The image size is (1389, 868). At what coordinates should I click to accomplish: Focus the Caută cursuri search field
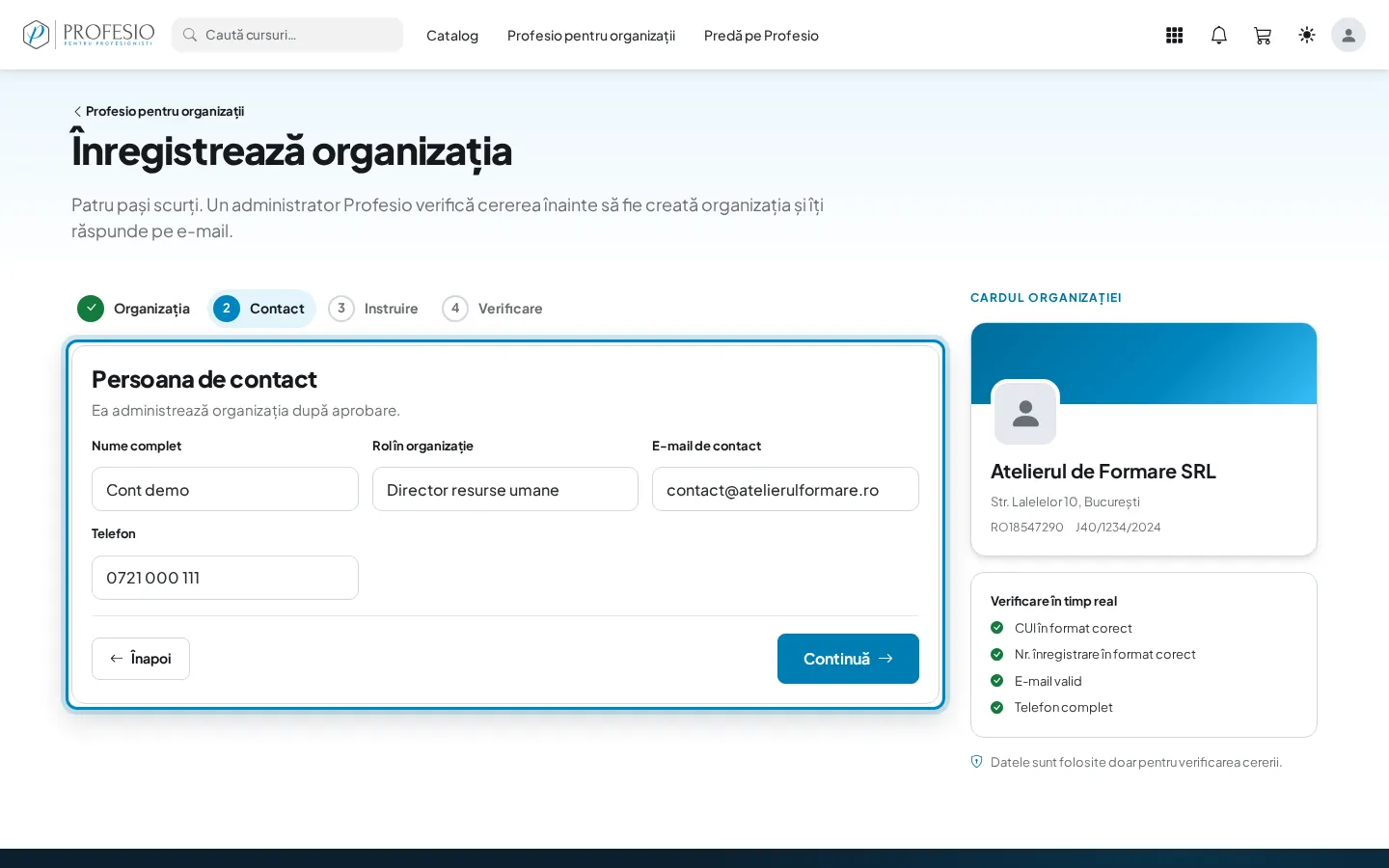287,35
